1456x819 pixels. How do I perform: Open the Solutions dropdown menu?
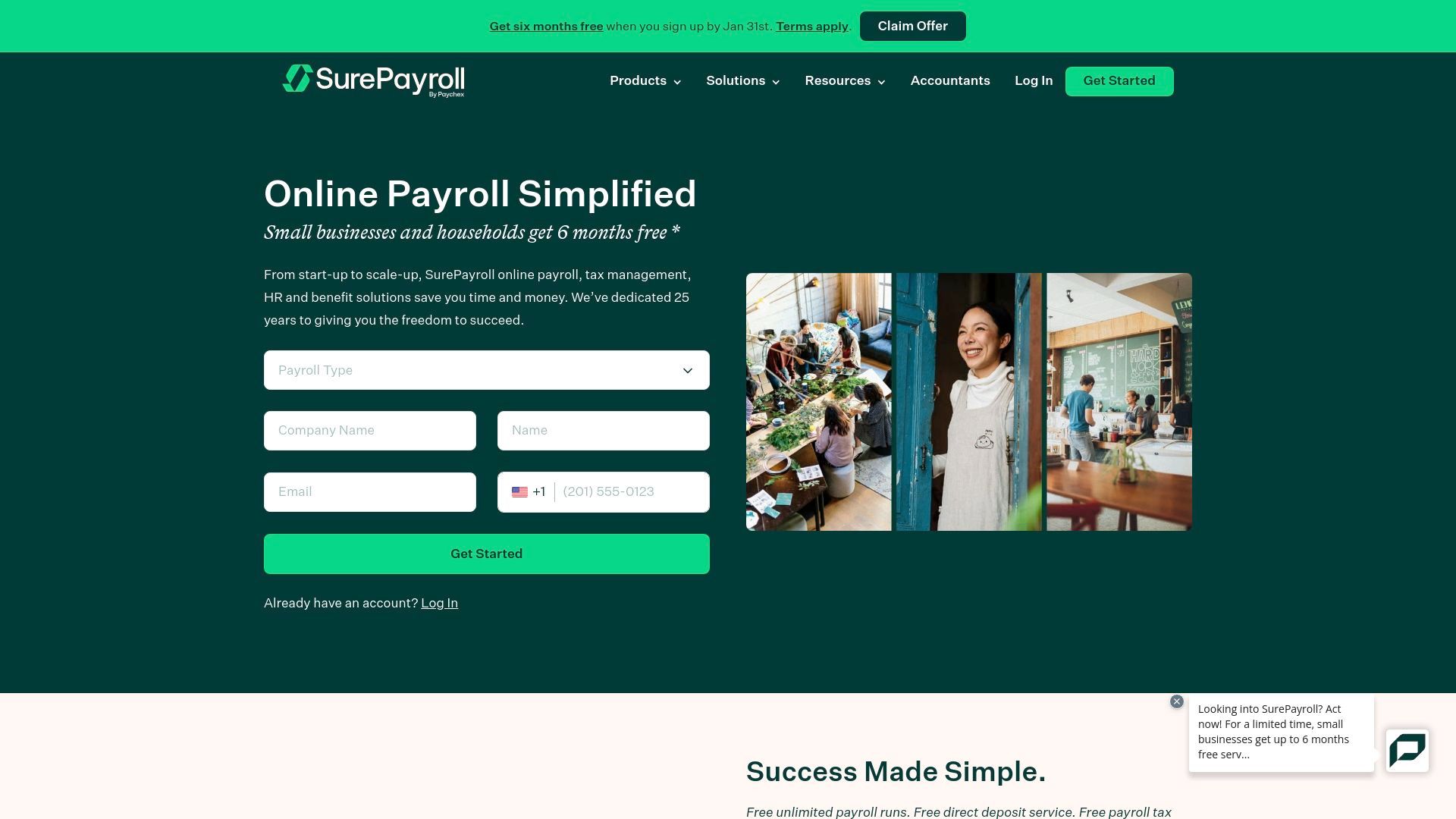pos(743,80)
